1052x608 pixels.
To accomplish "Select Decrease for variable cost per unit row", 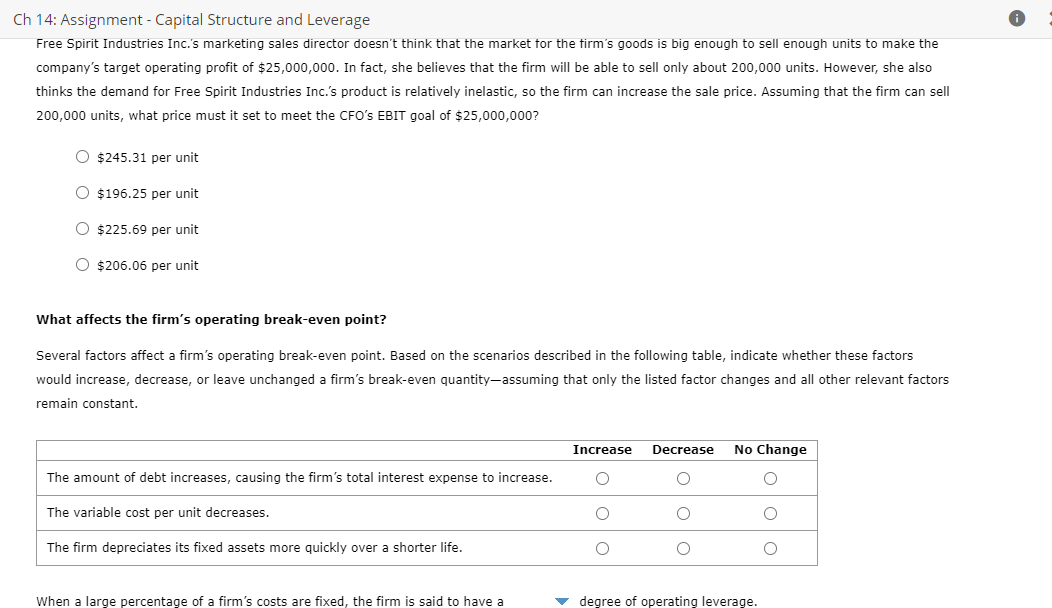I will [682, 513].
